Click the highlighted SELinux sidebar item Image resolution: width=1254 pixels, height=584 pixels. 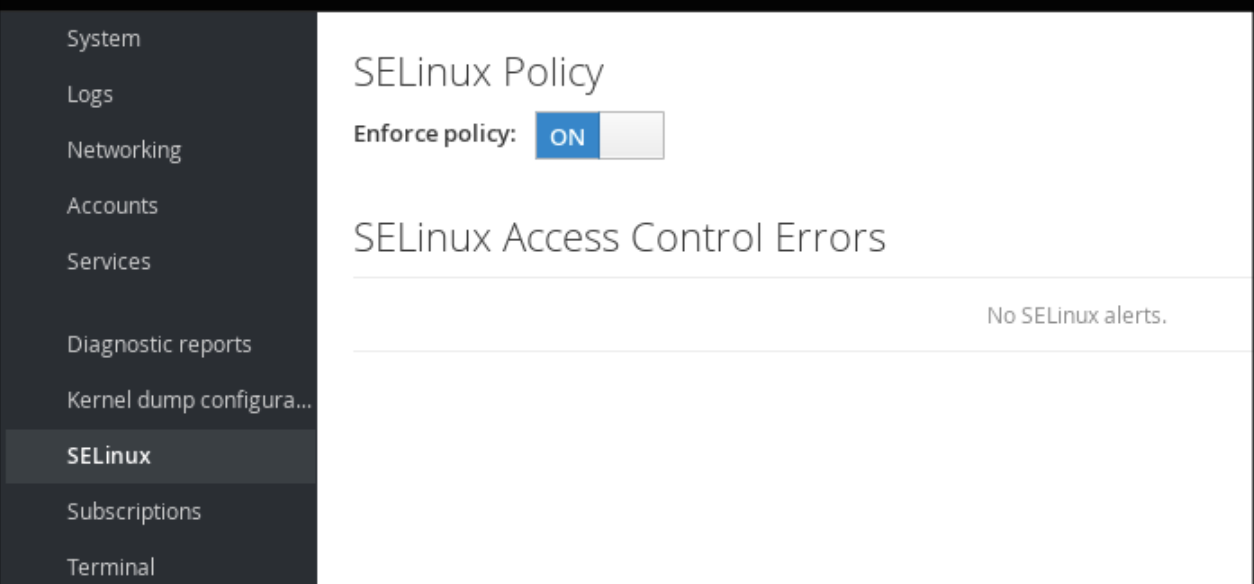(x=109, y=456)
